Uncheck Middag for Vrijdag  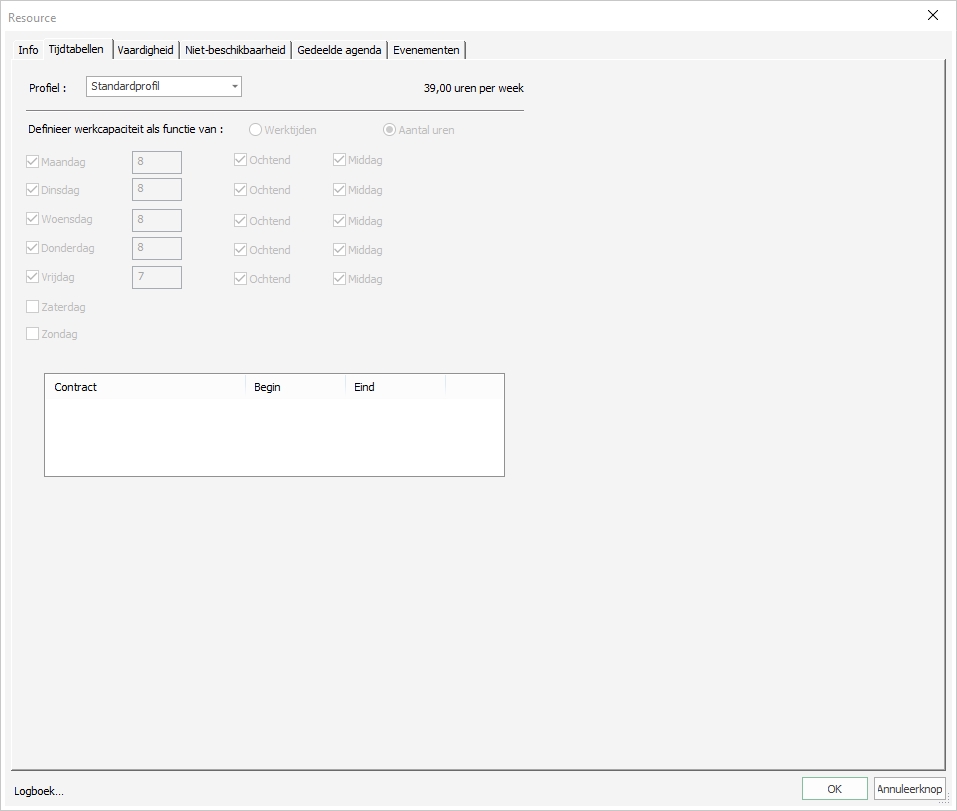point(338,278)
